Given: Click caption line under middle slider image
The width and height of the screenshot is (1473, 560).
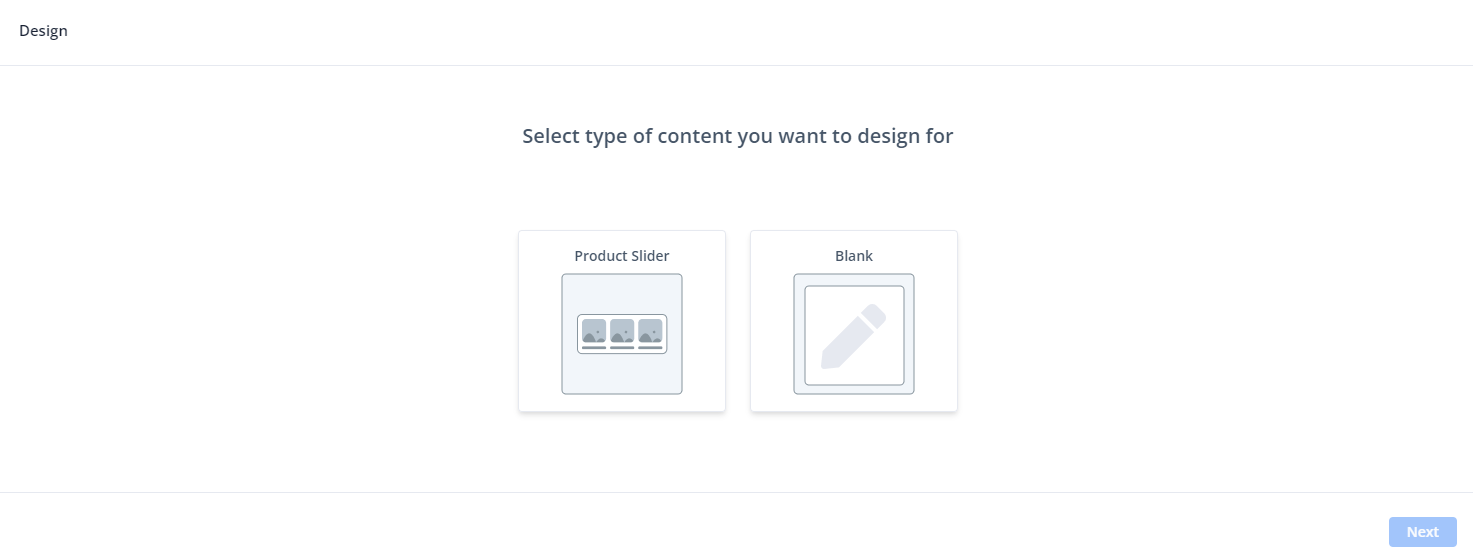Looking at the screenshot, I should (x=622, y=348).
